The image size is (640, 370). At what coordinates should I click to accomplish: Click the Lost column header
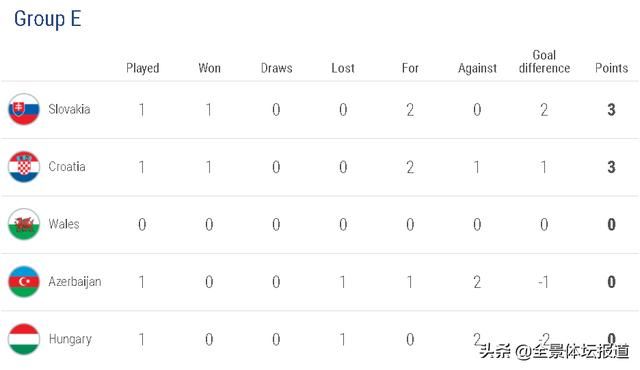(x=343, y=68)
